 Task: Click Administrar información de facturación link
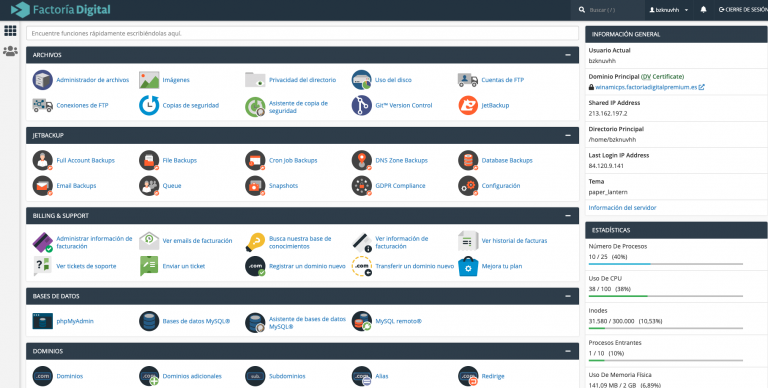(94, 242)
